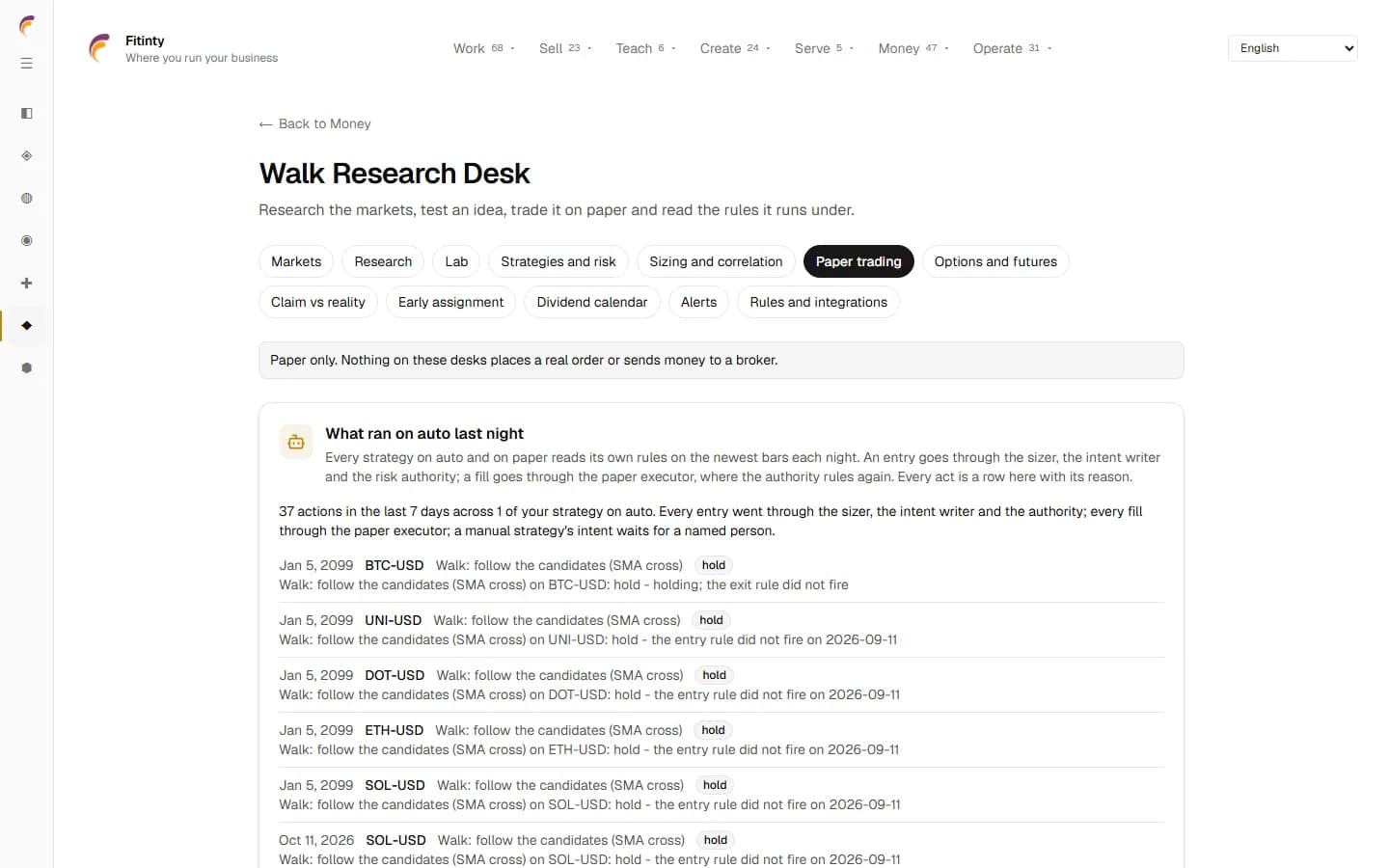Go to the Sizing and correlation tab
The height and width of the screenshot is (868, 1389).
pos(716,261)
